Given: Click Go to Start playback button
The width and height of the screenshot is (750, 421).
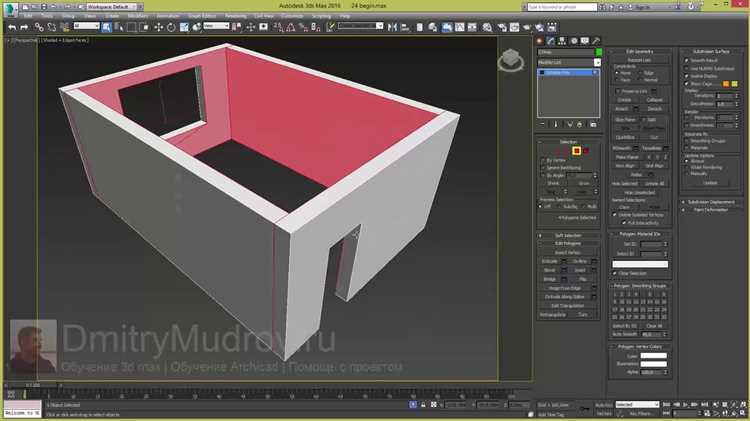Looking at the screenshot, I should (666, 405).
